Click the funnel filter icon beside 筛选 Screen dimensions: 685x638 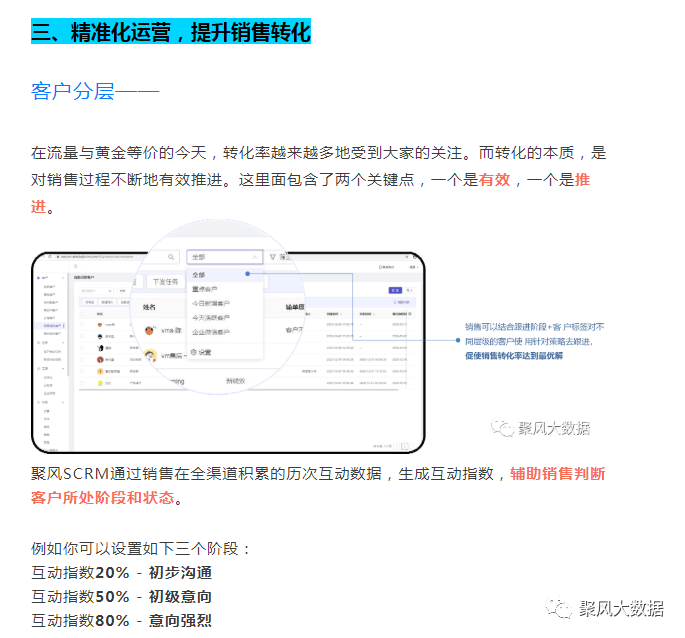tap(273, 257)
